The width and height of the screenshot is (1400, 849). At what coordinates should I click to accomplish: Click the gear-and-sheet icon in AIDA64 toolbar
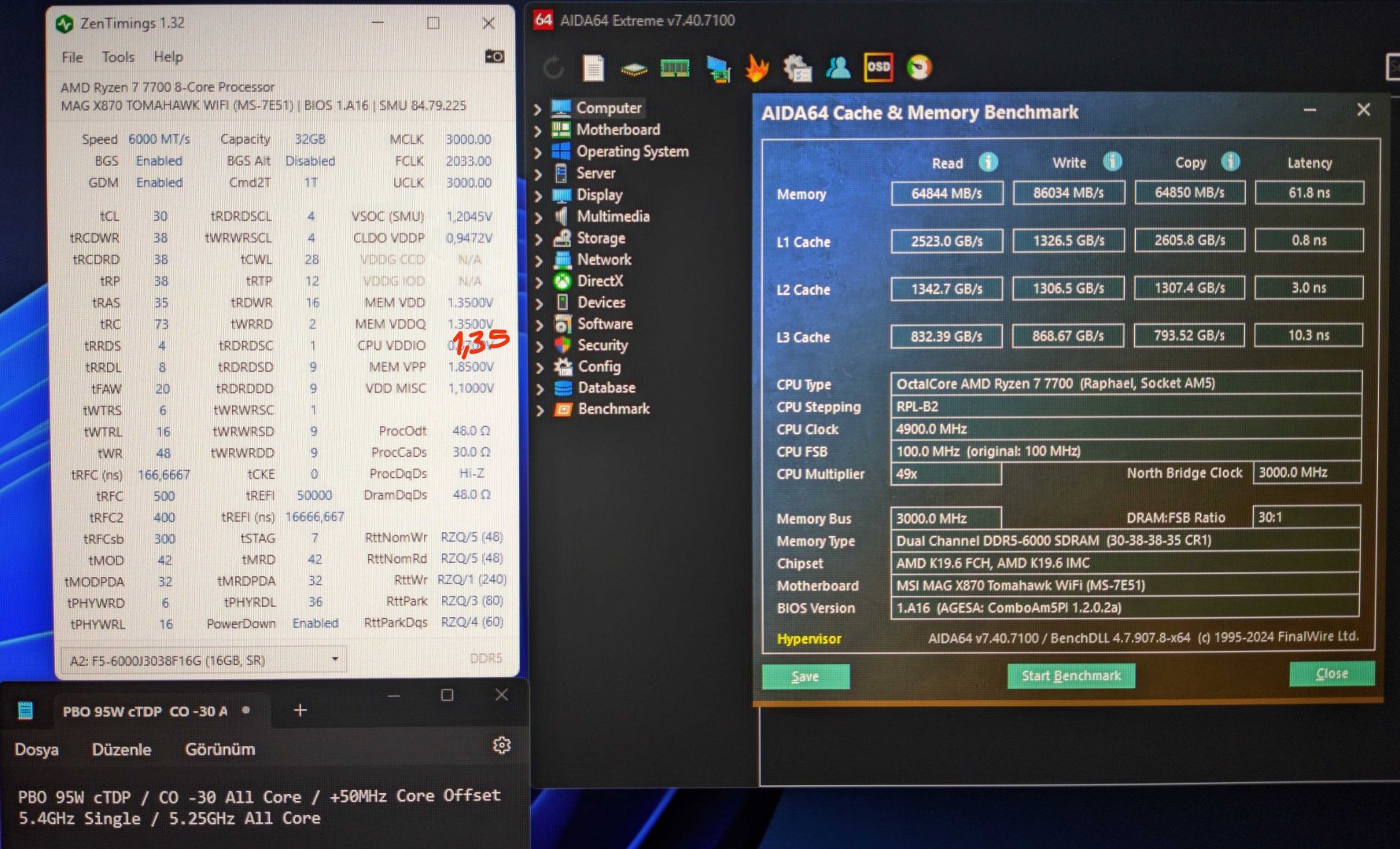pyautogui.click(x=798, y=68)
